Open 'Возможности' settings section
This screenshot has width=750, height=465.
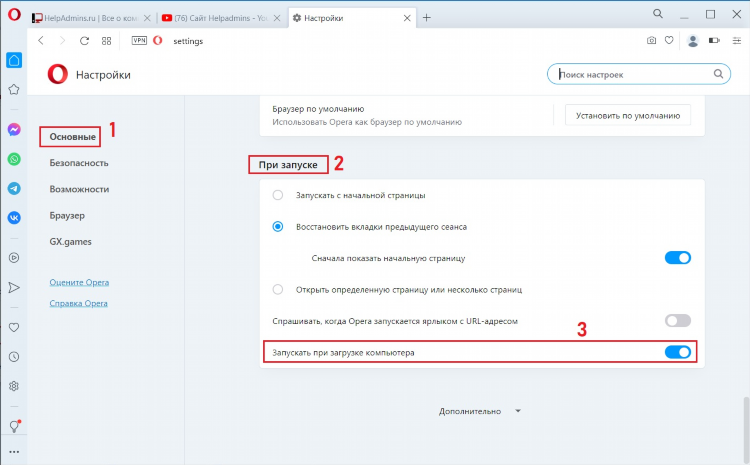pos(79,189)
